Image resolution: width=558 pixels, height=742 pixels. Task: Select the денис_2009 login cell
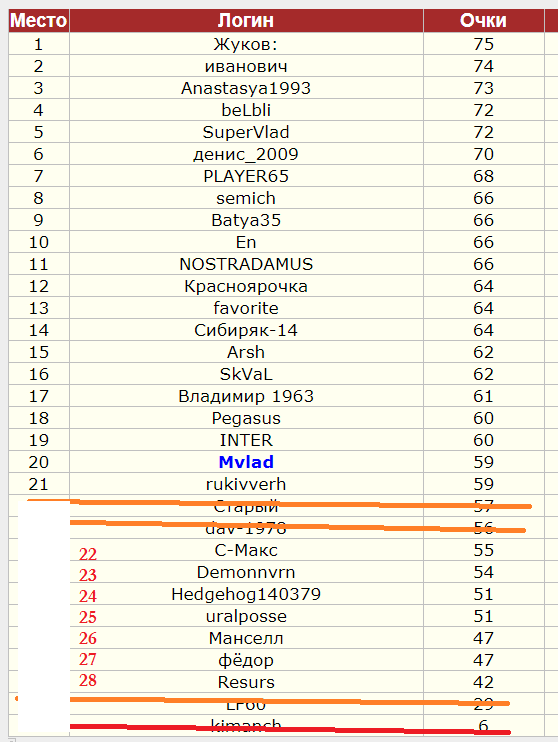click(x=246, y=154)
